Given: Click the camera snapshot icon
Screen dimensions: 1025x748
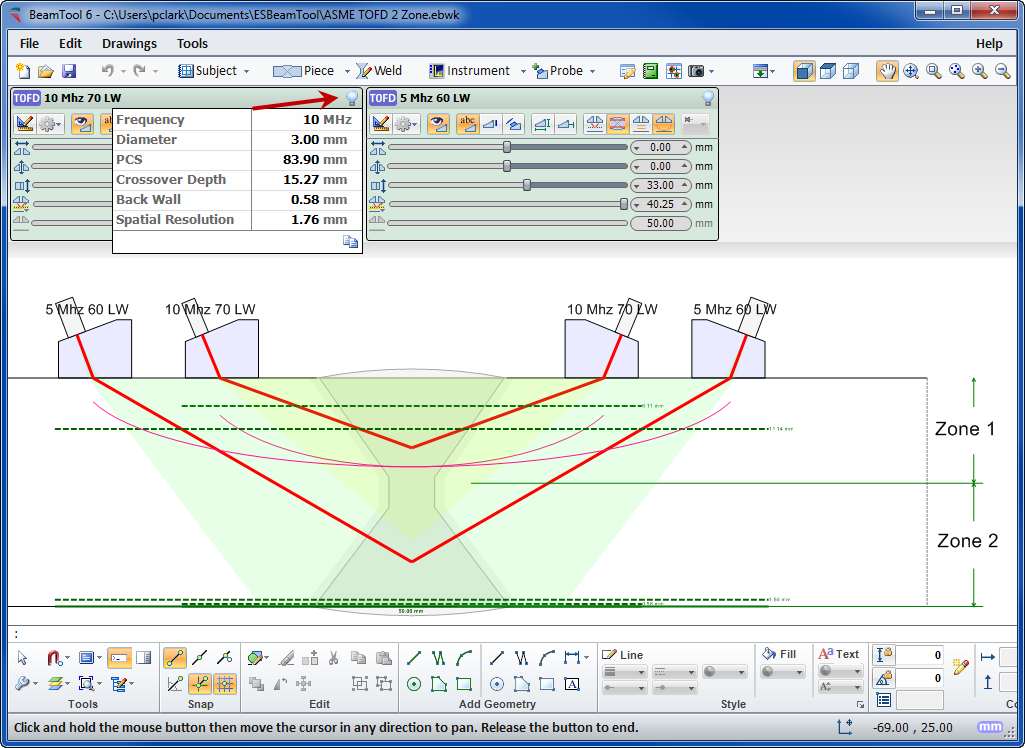Looking at the screenshot, I should pyautogui.click(x=696, y=71).
